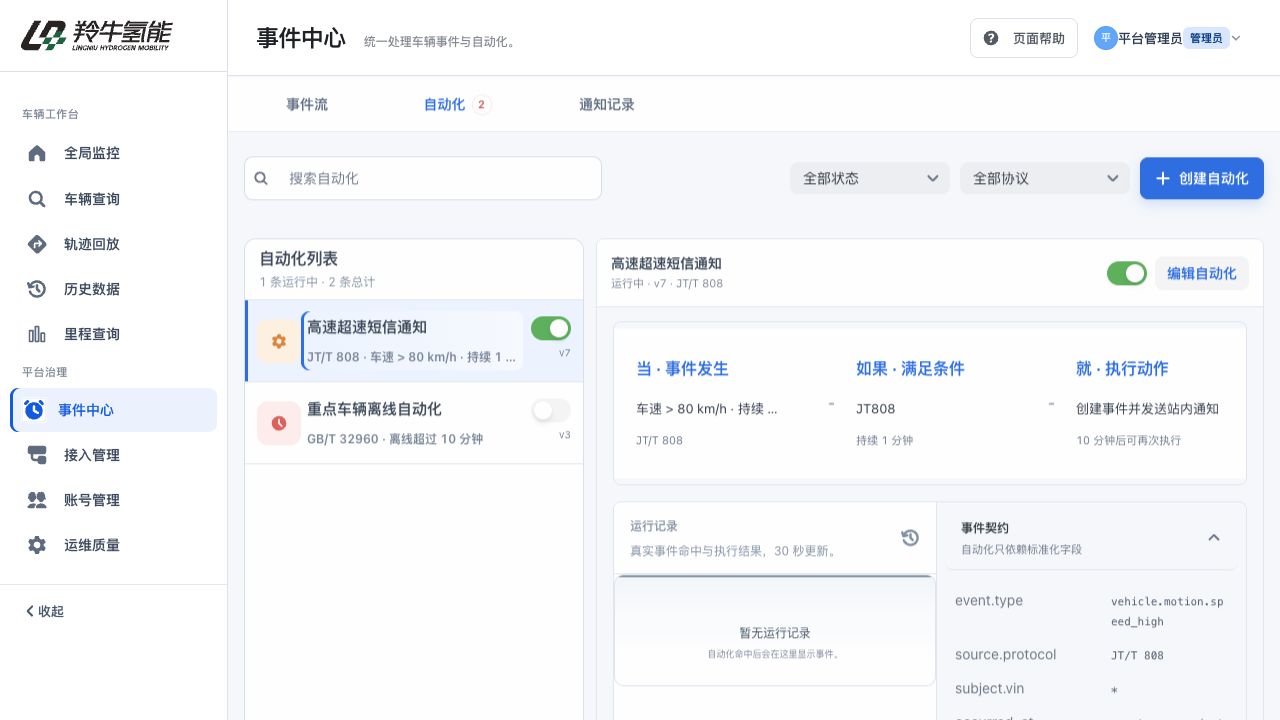
Task: Click the 自动化列表 heading
Action: [x=298, y=259]
